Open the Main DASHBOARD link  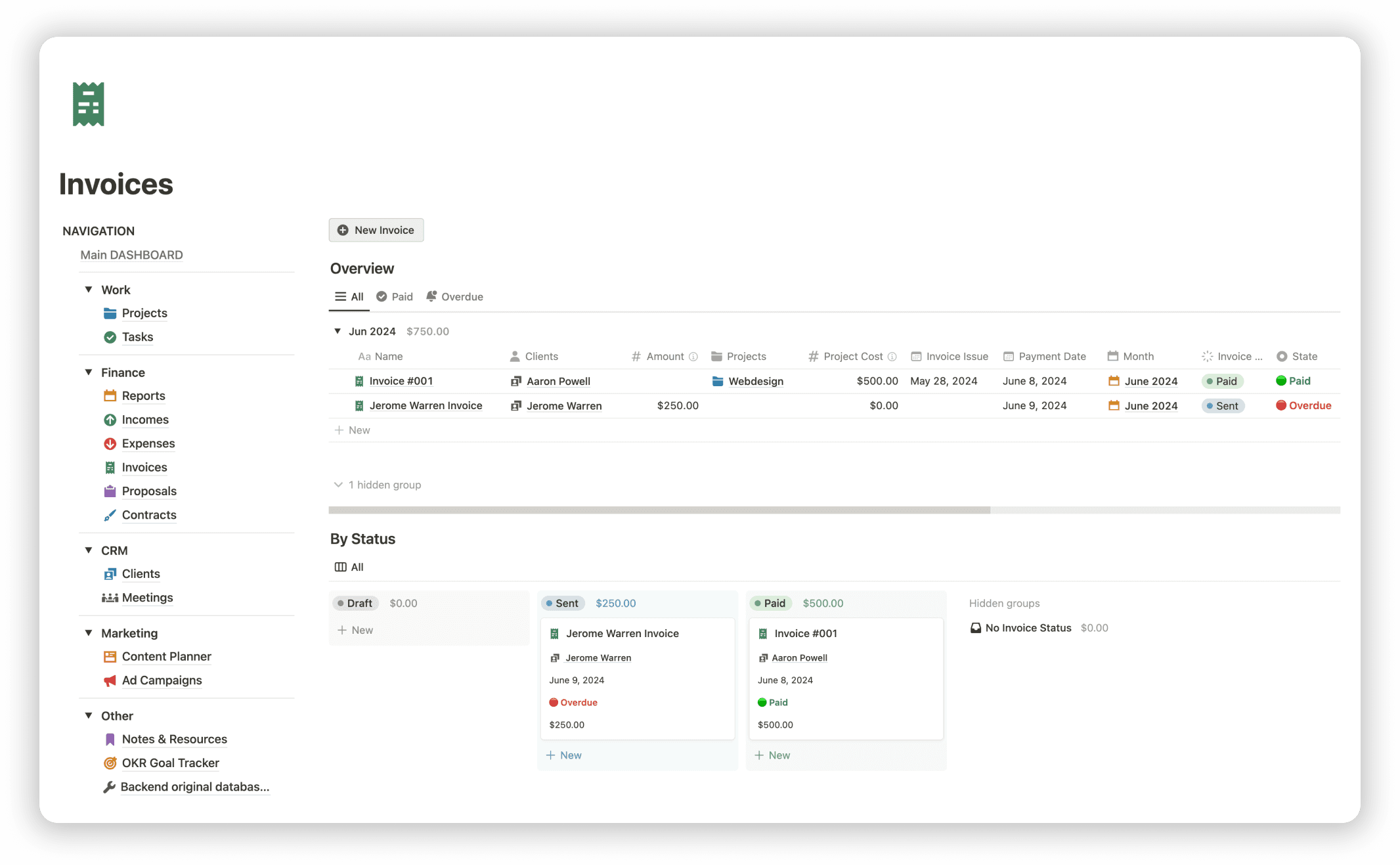[x=131, y=255]
